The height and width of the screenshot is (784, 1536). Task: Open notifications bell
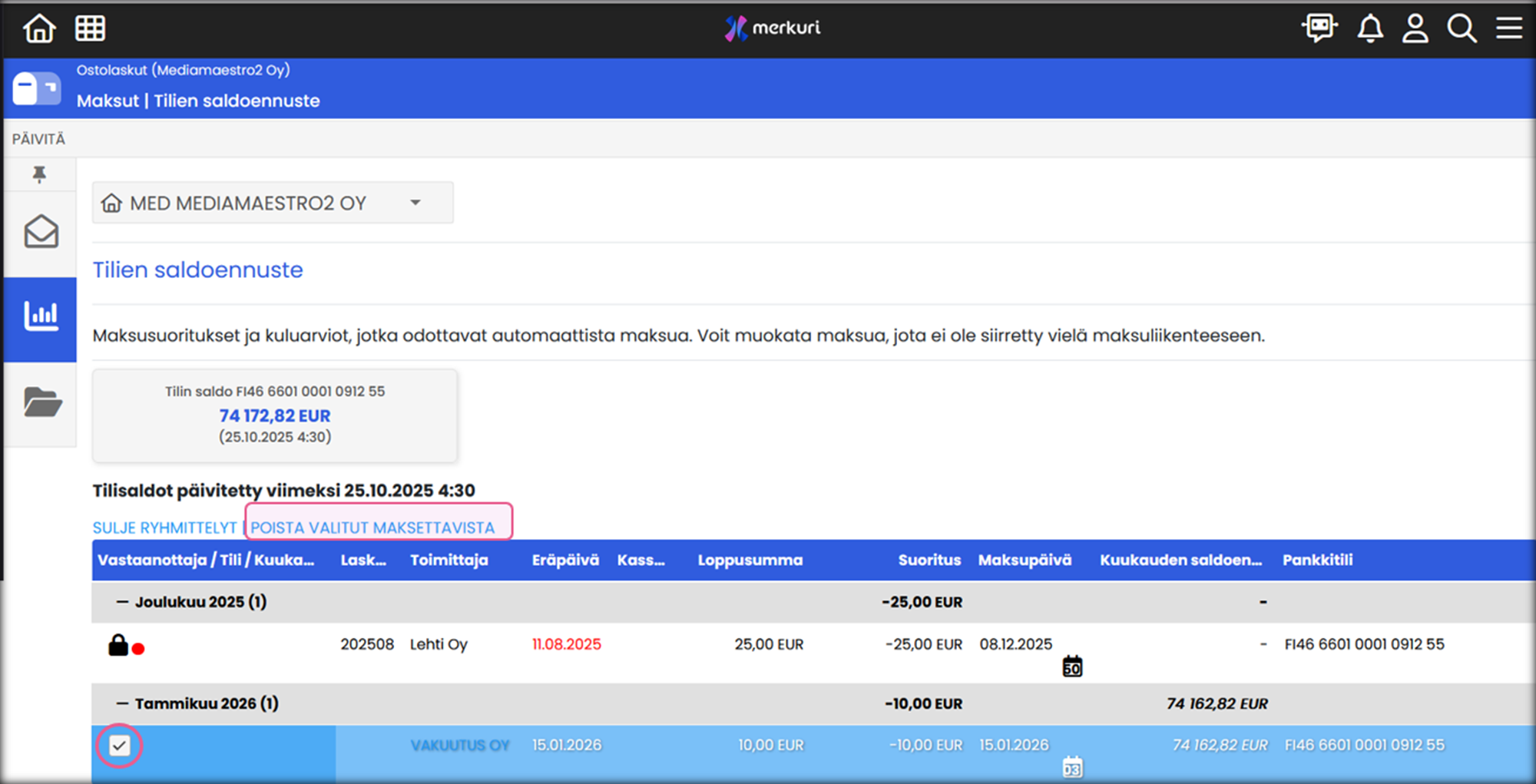point(1369,28)
